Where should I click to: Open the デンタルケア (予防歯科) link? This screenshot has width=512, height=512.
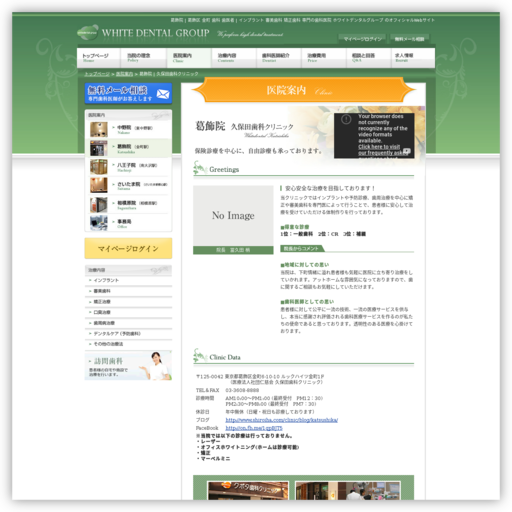tap(128, 334)
